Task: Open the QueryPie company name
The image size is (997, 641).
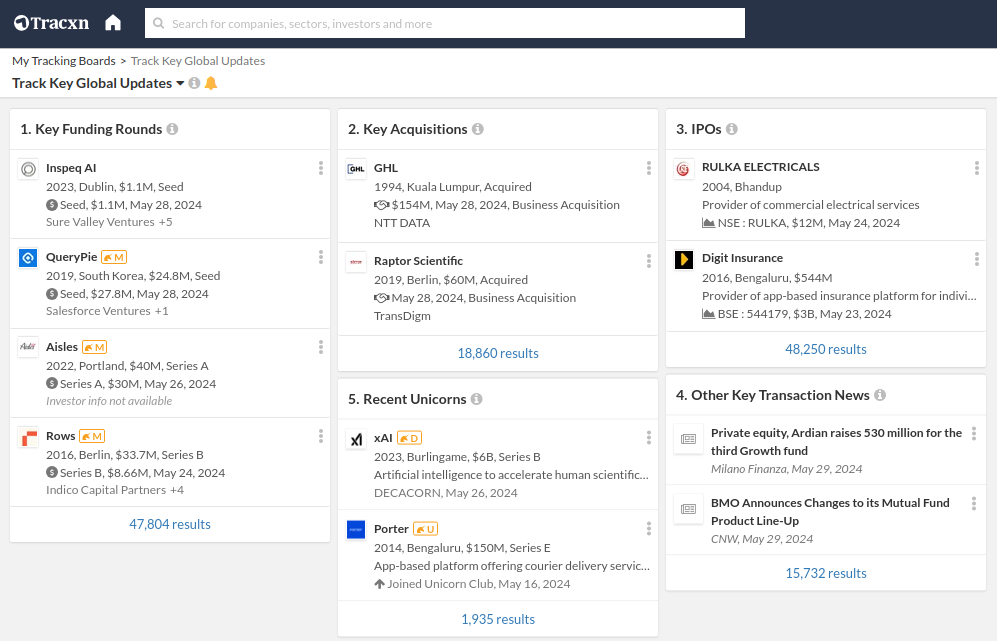Action: point(71,257)
